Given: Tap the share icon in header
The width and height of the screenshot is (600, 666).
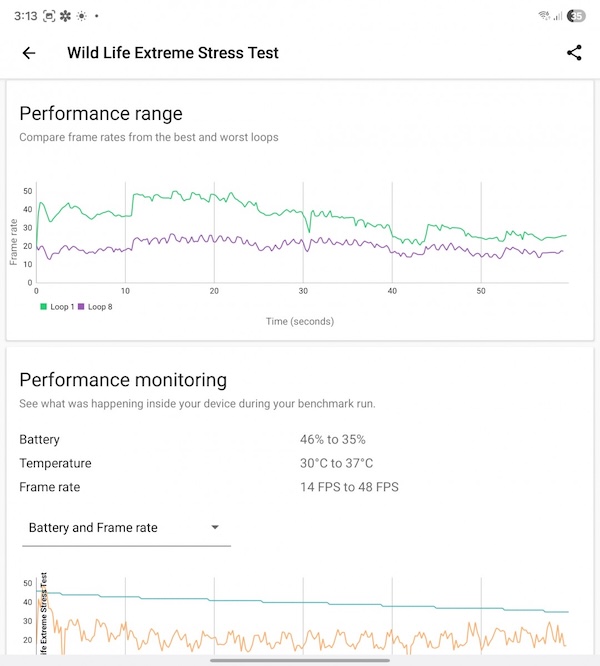Looking at the screenshot, I should [574, 53].
